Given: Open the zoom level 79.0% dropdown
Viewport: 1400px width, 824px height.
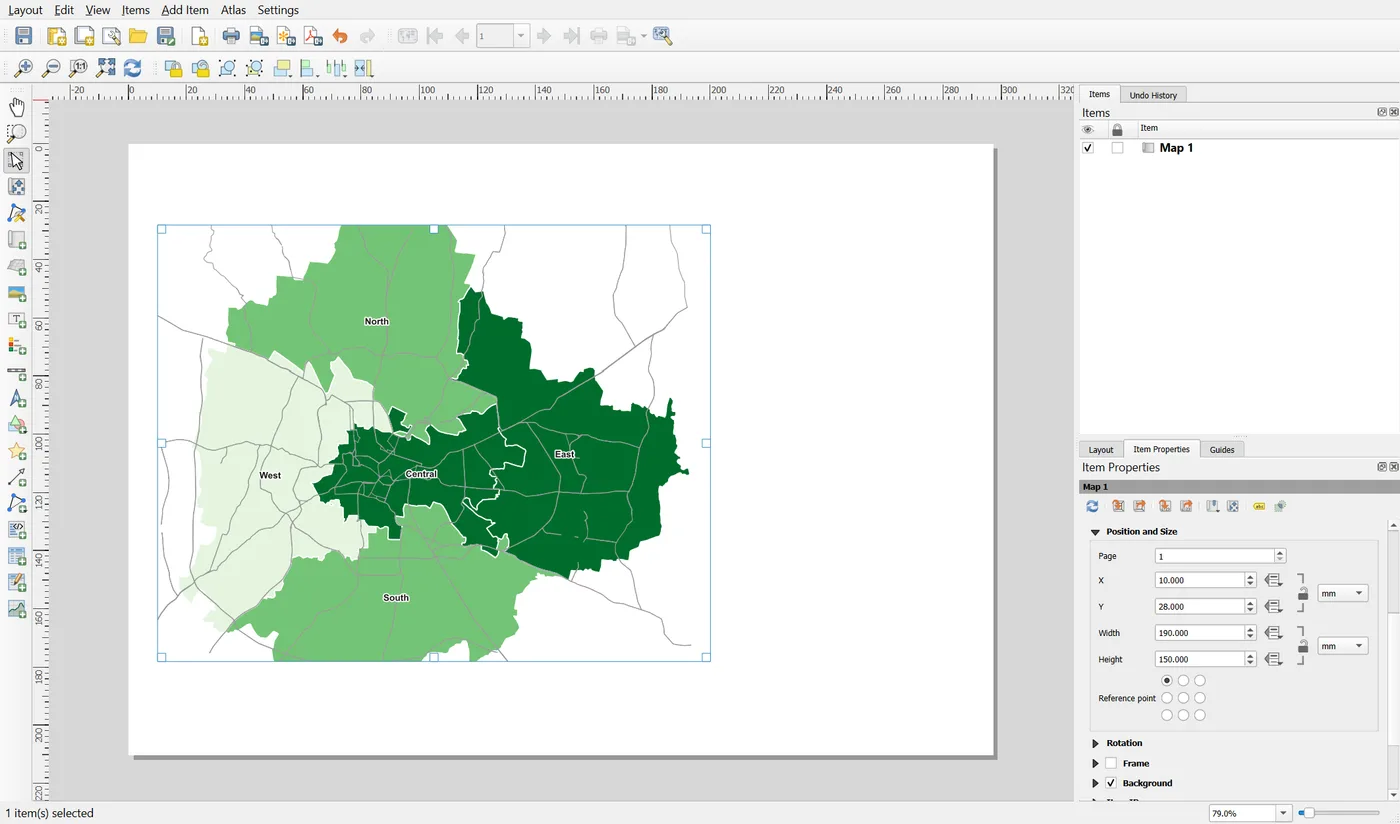Looking at the screenshot, I should tap(1284, 814).
